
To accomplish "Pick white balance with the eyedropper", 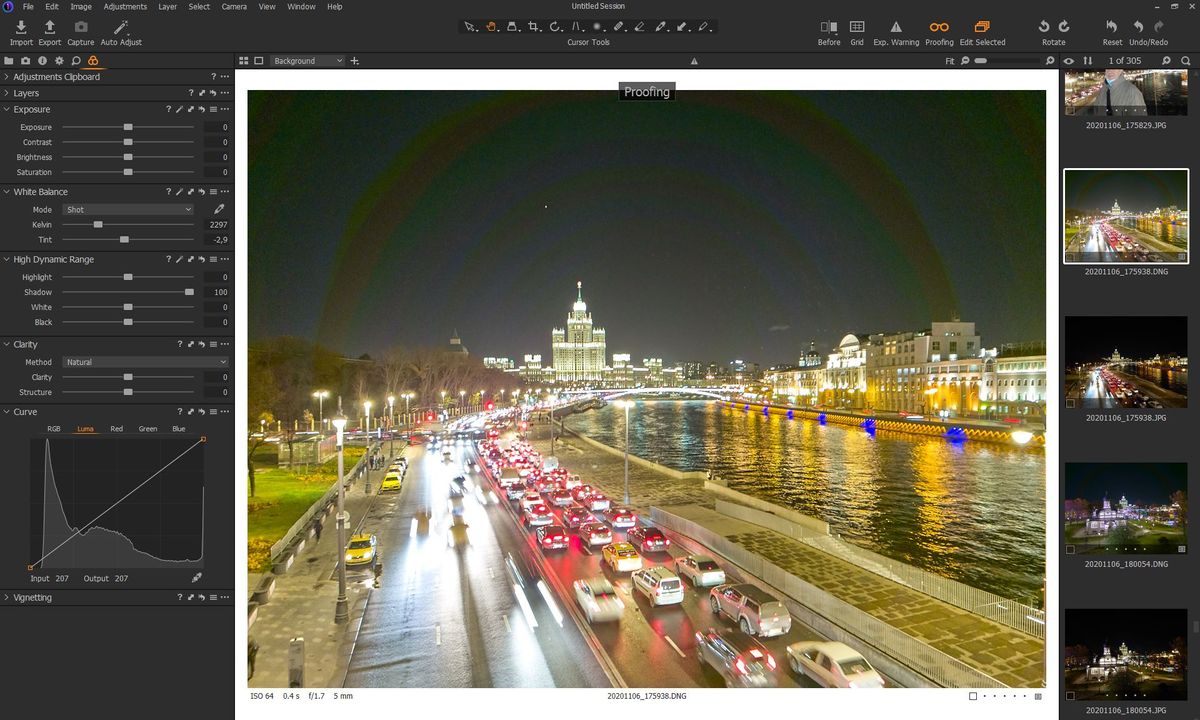I will [x=219, y=210].
